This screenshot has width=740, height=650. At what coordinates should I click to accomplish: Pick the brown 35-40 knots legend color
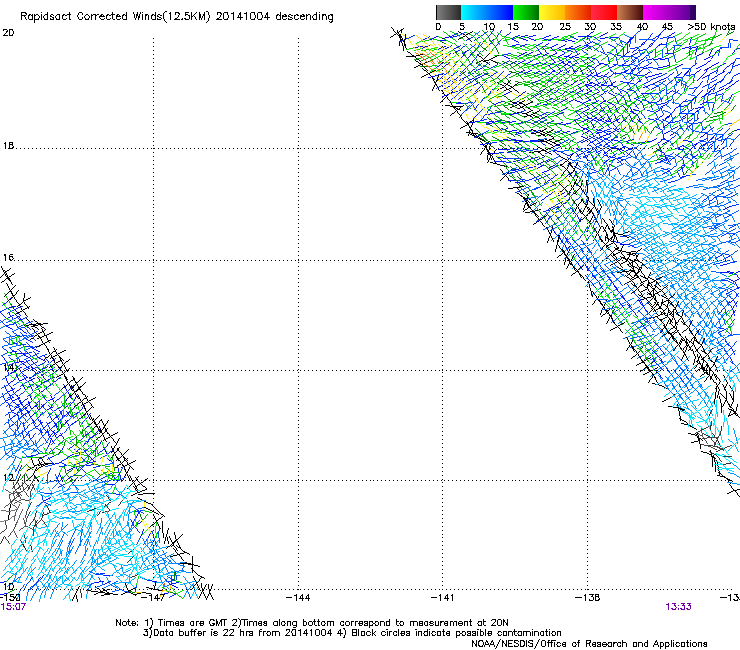coord(630,12)
